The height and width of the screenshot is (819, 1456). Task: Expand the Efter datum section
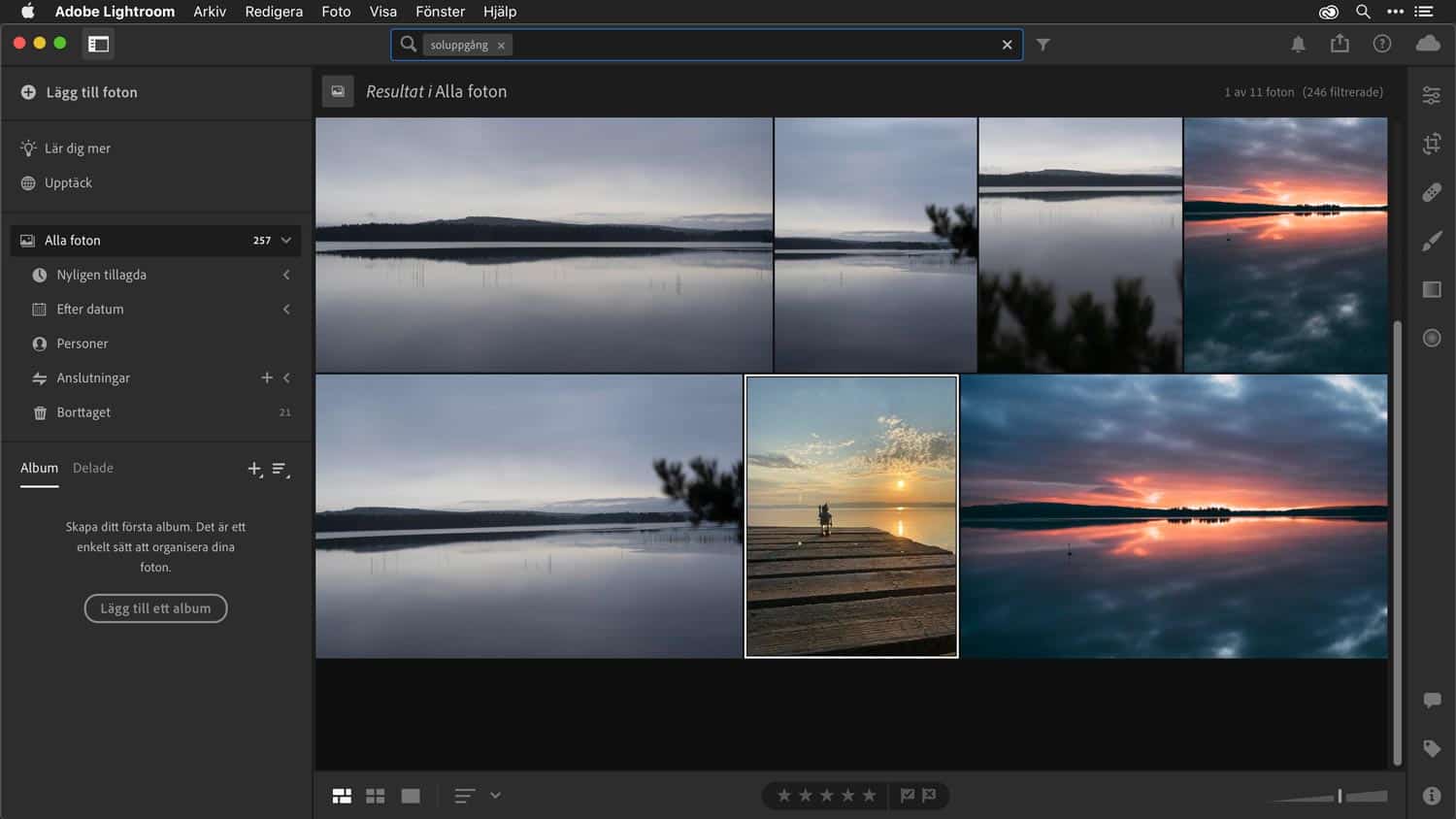(x=286, y=309)
